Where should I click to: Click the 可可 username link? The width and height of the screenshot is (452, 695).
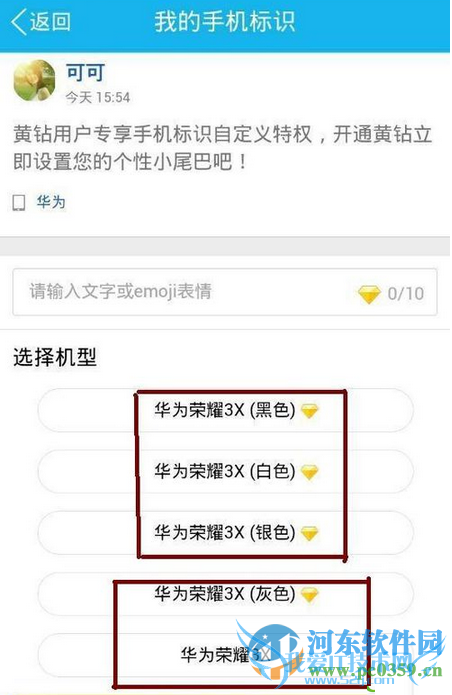tap(86, 72)
